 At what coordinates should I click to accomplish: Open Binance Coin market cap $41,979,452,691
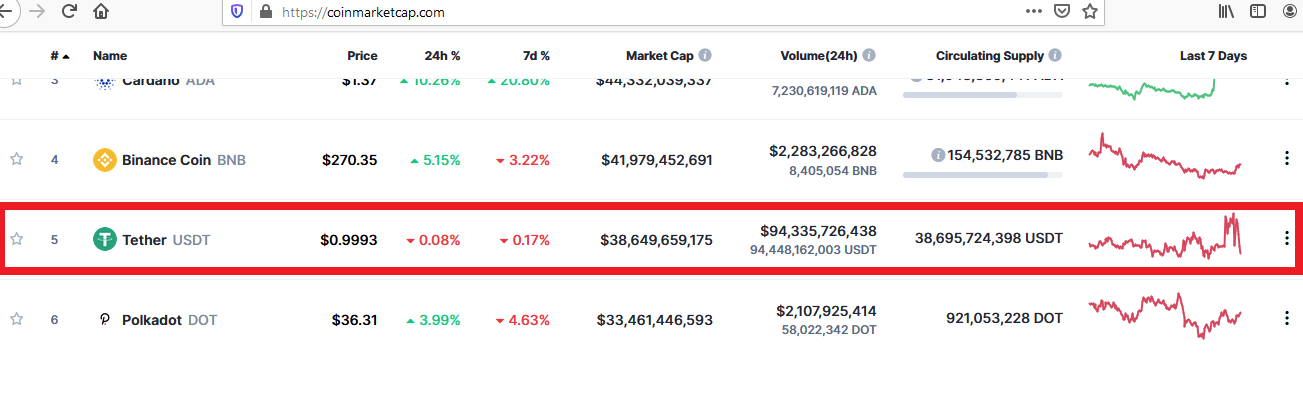pos(657,160)
